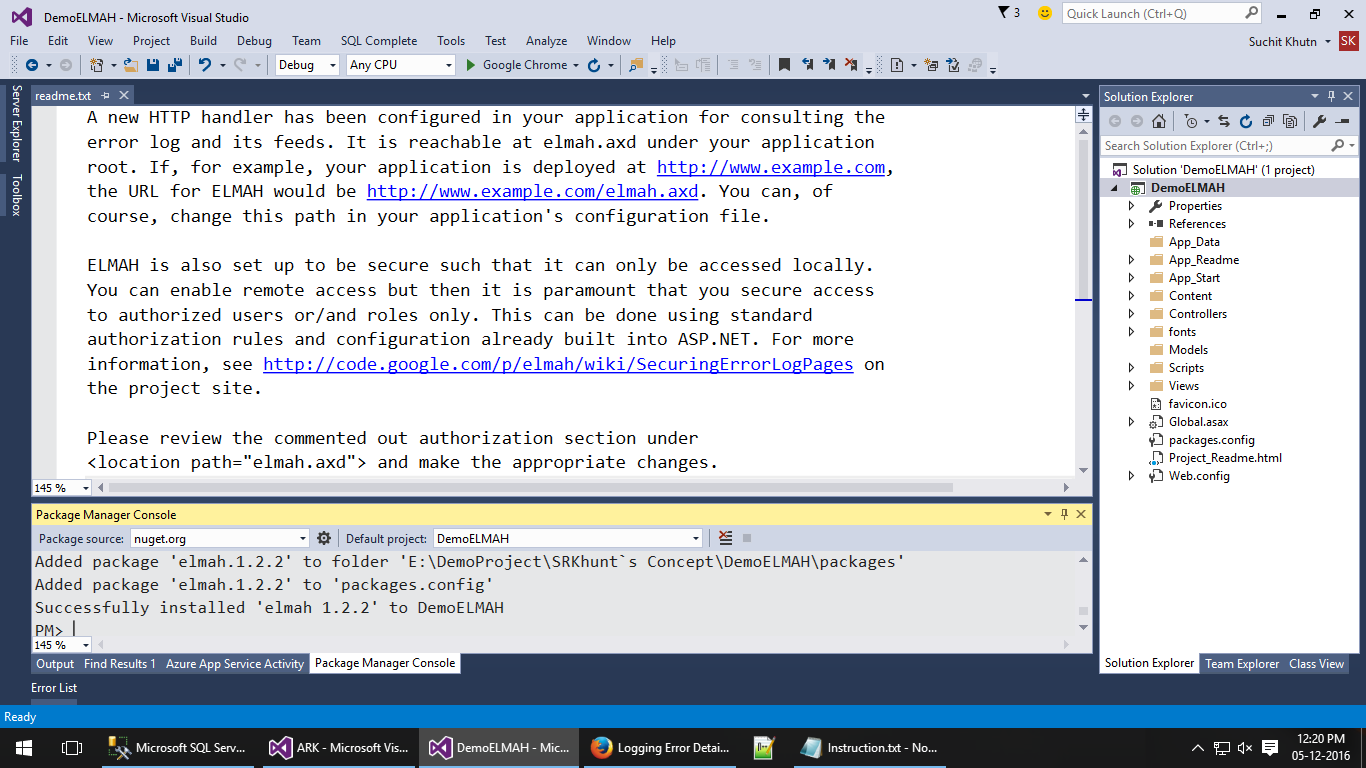Expand the Controllers folder
This screenshot has height=768, width=1366.
click(1132, 314)
